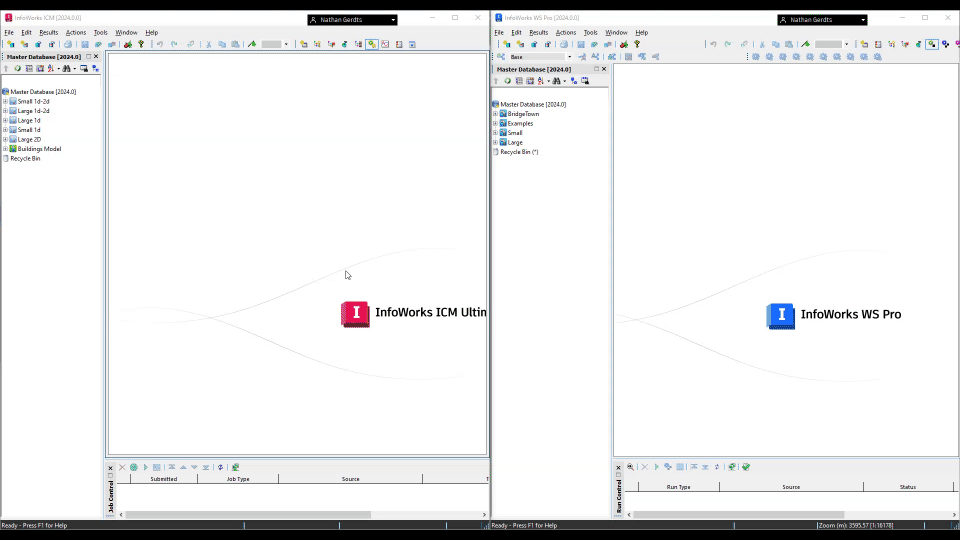
Task: Expand the Small 1d-2d tree node
Action: pos(6,102)
